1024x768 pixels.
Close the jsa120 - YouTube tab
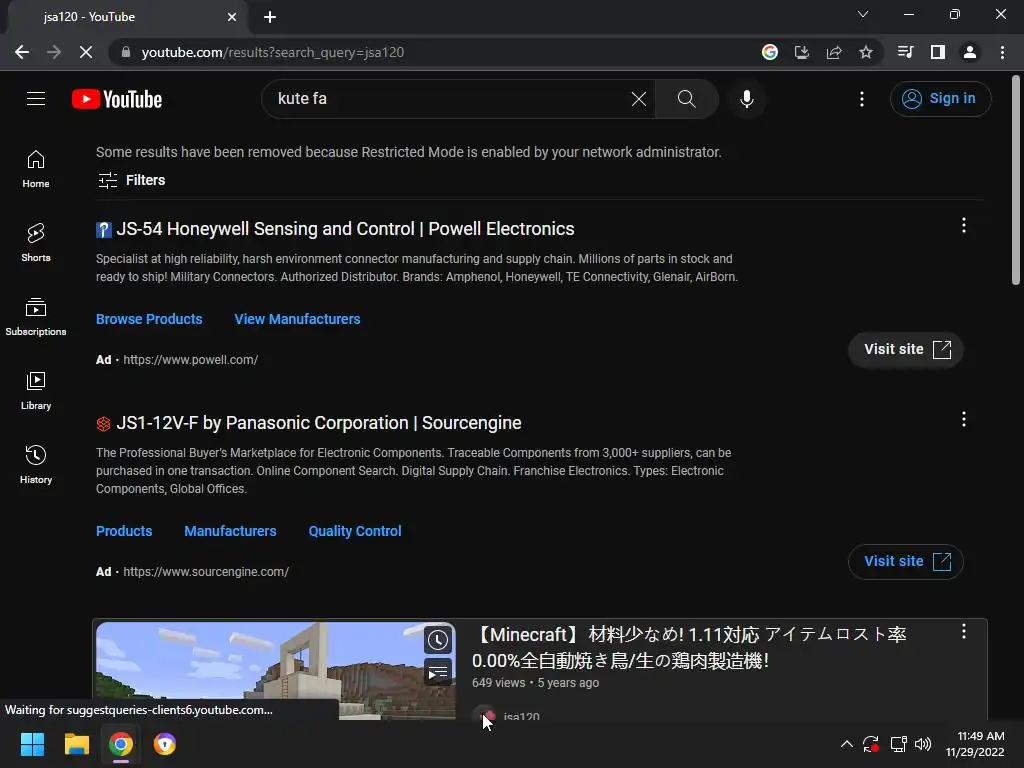(232, 17)
